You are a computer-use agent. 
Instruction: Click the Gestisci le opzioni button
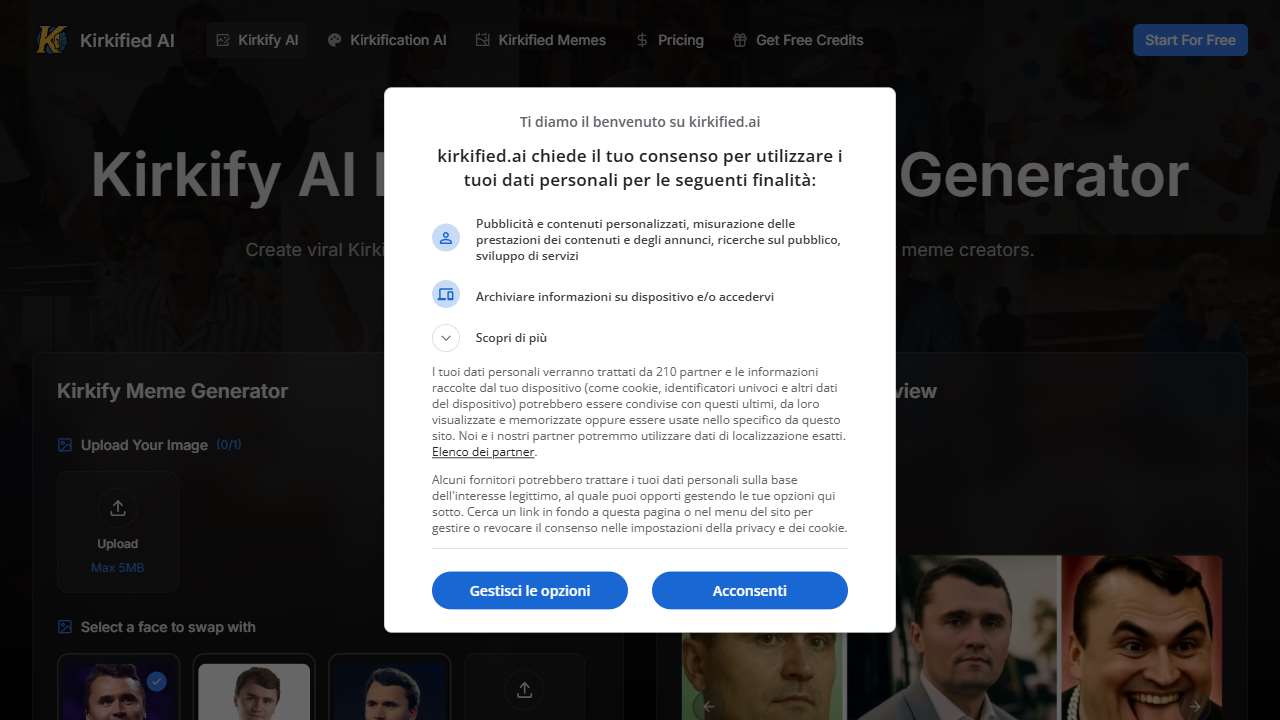530,590
